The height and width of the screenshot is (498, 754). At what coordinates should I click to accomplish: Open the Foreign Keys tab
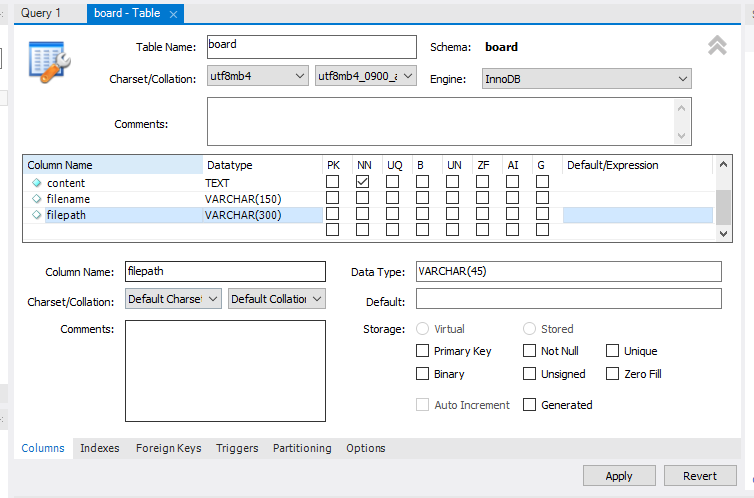pyautogui.click(x=168, y=448)
